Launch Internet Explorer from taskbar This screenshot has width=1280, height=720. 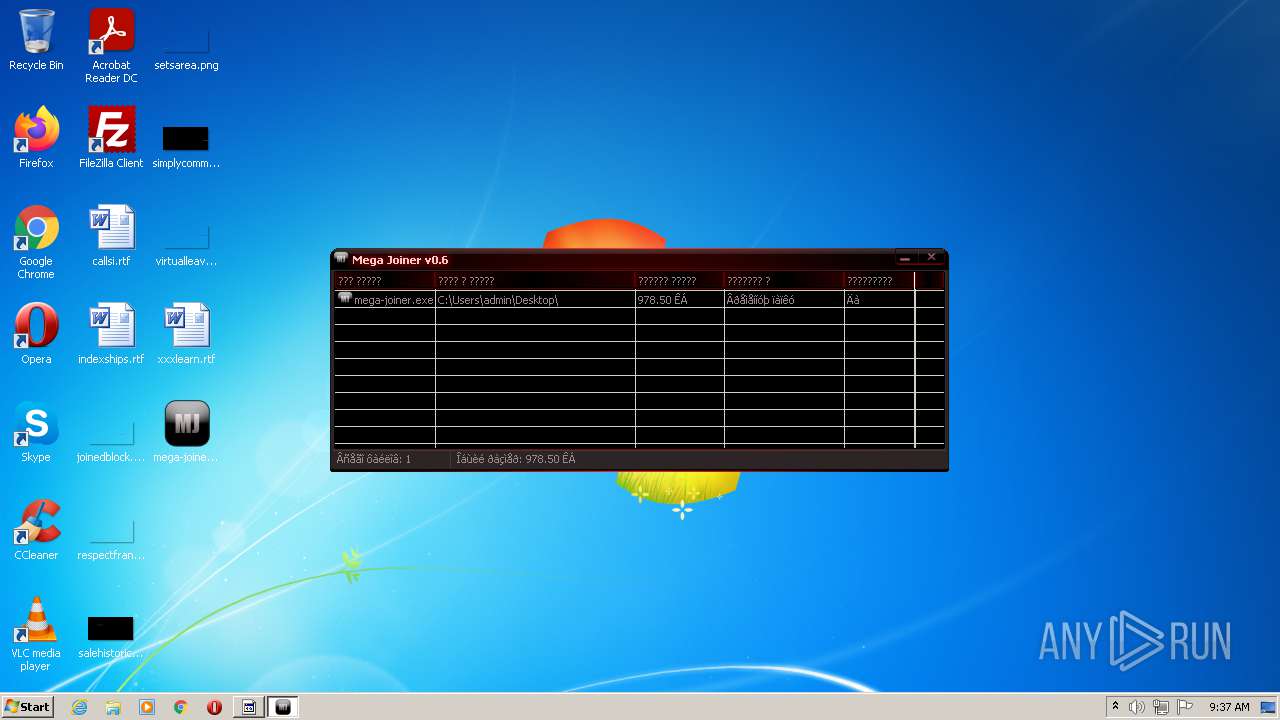point(79,707)
